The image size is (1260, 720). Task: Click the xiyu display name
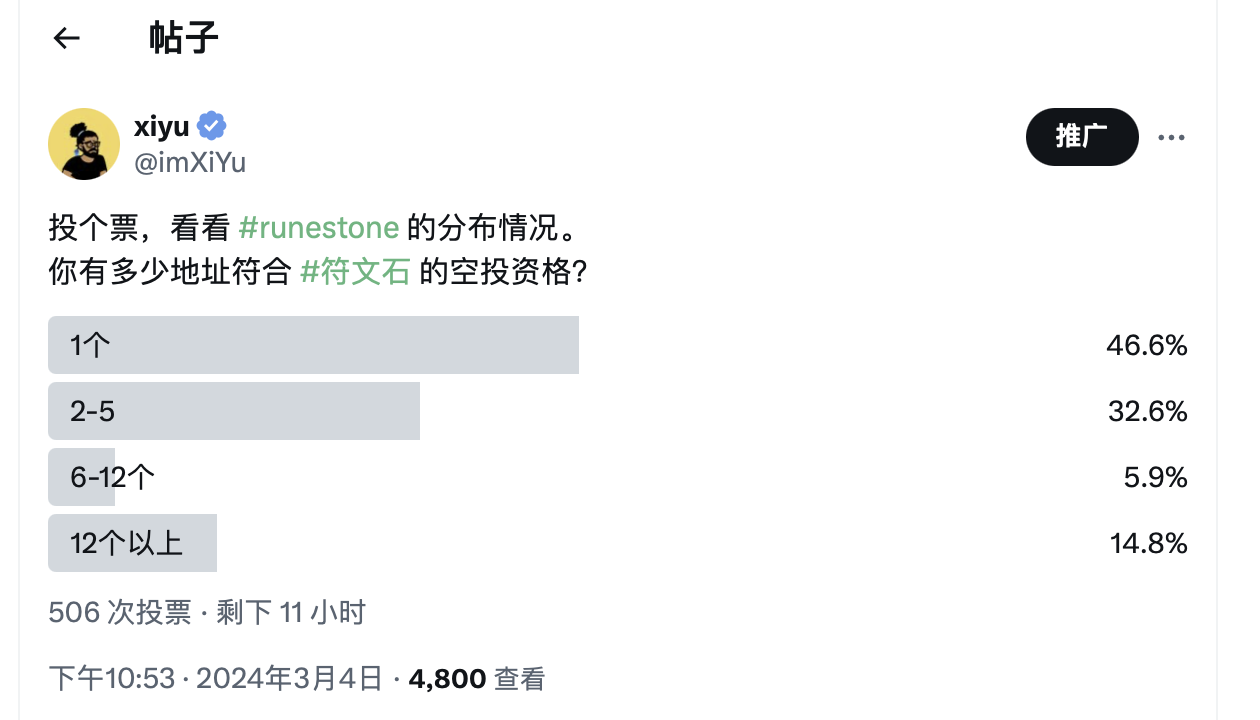(162, 127)
